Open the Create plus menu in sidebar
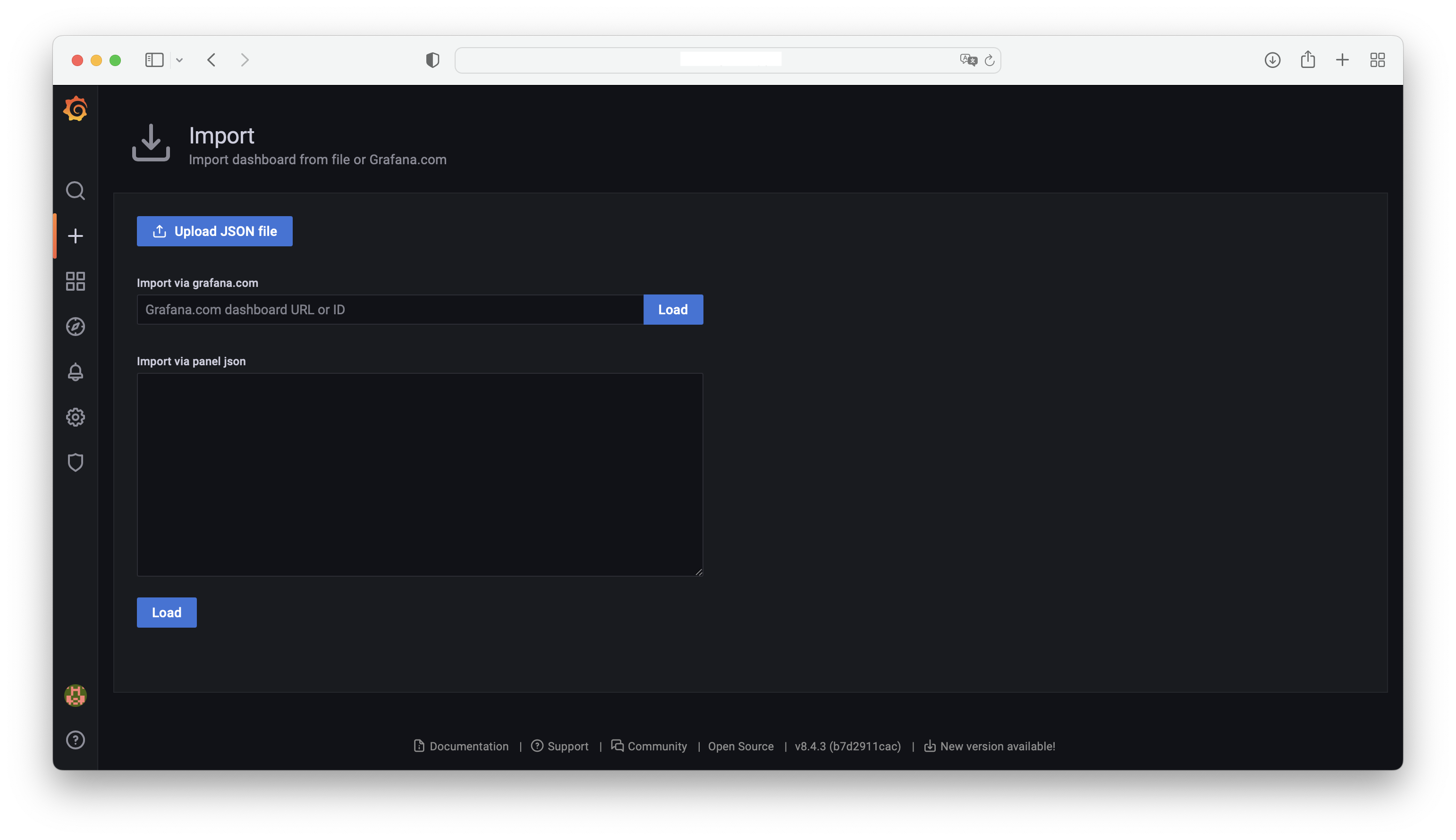Image resolution: width=1456 pixels, height=840 pixels. pyautogui.click(x=75, y=236)
